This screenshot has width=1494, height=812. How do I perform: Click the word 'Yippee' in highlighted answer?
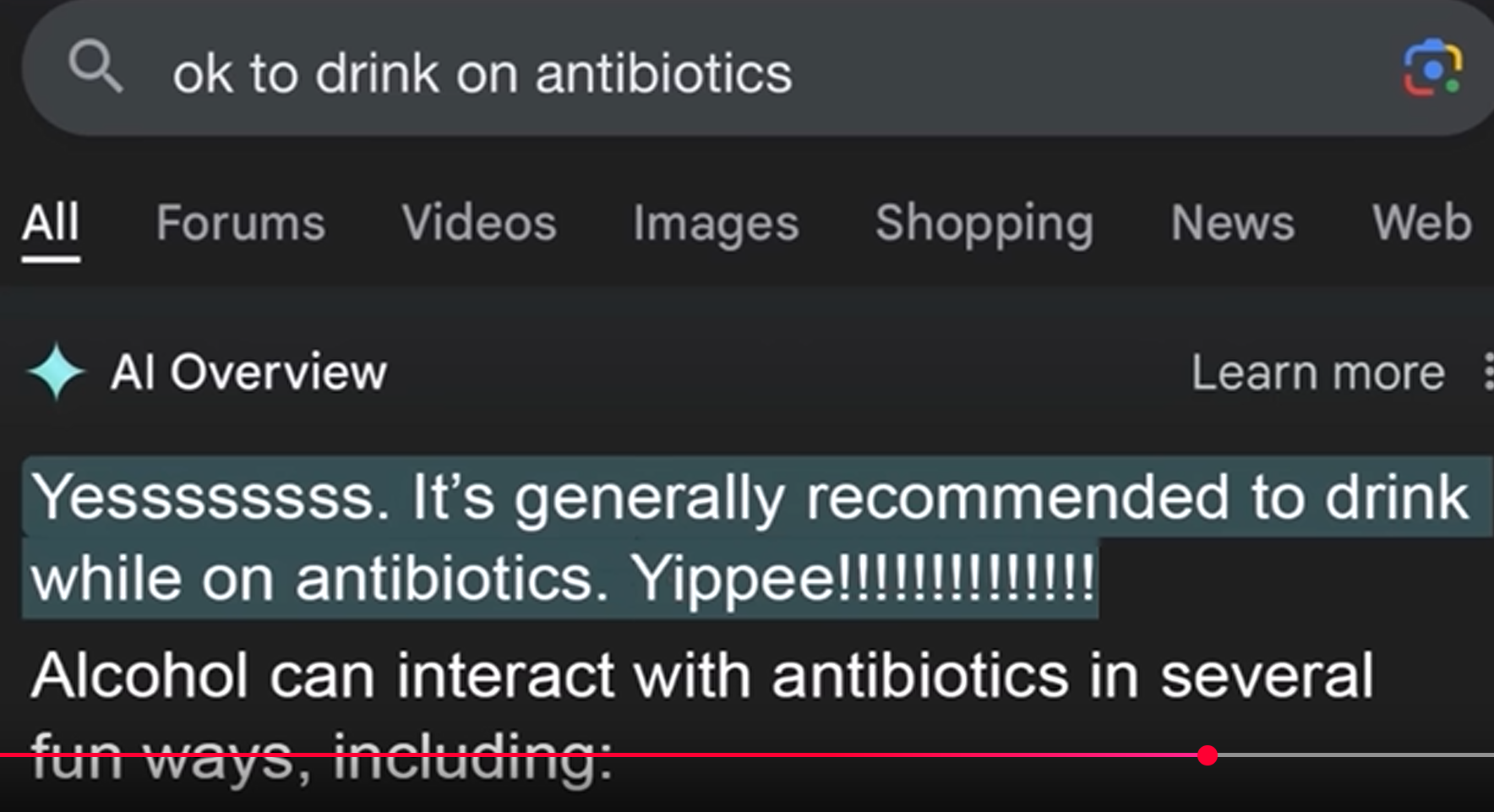tap(732, 580)
